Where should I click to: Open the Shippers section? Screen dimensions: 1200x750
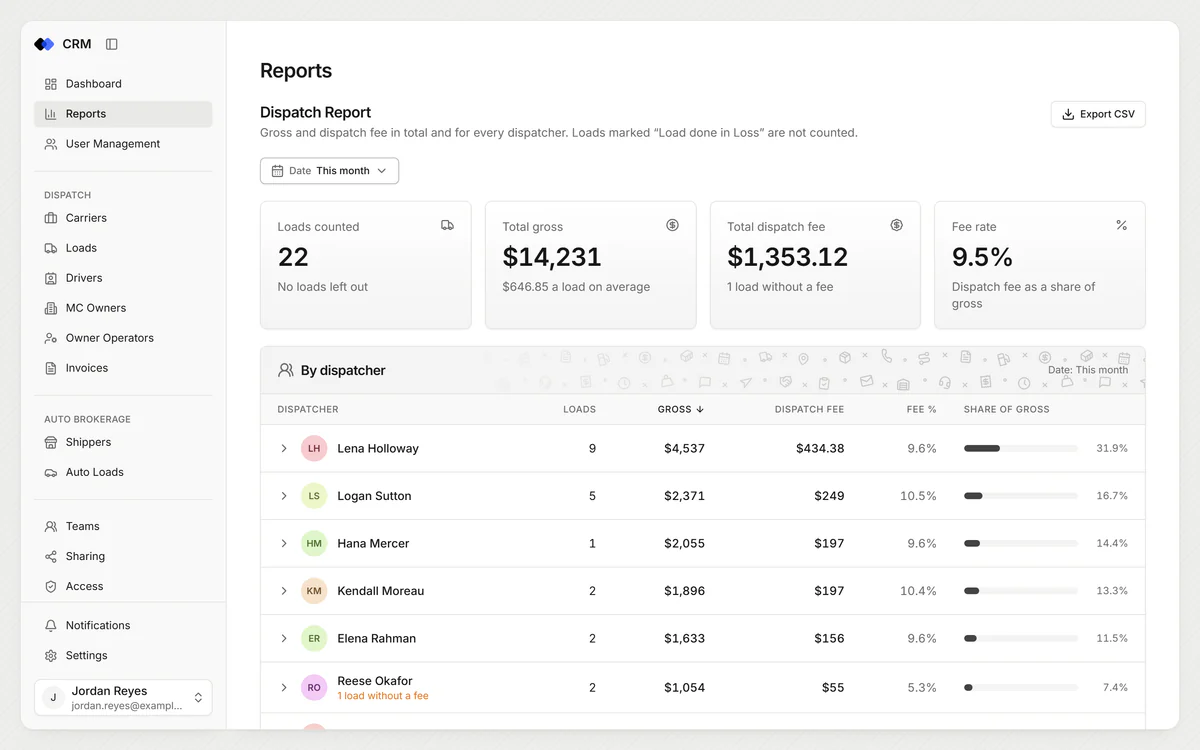123,442
